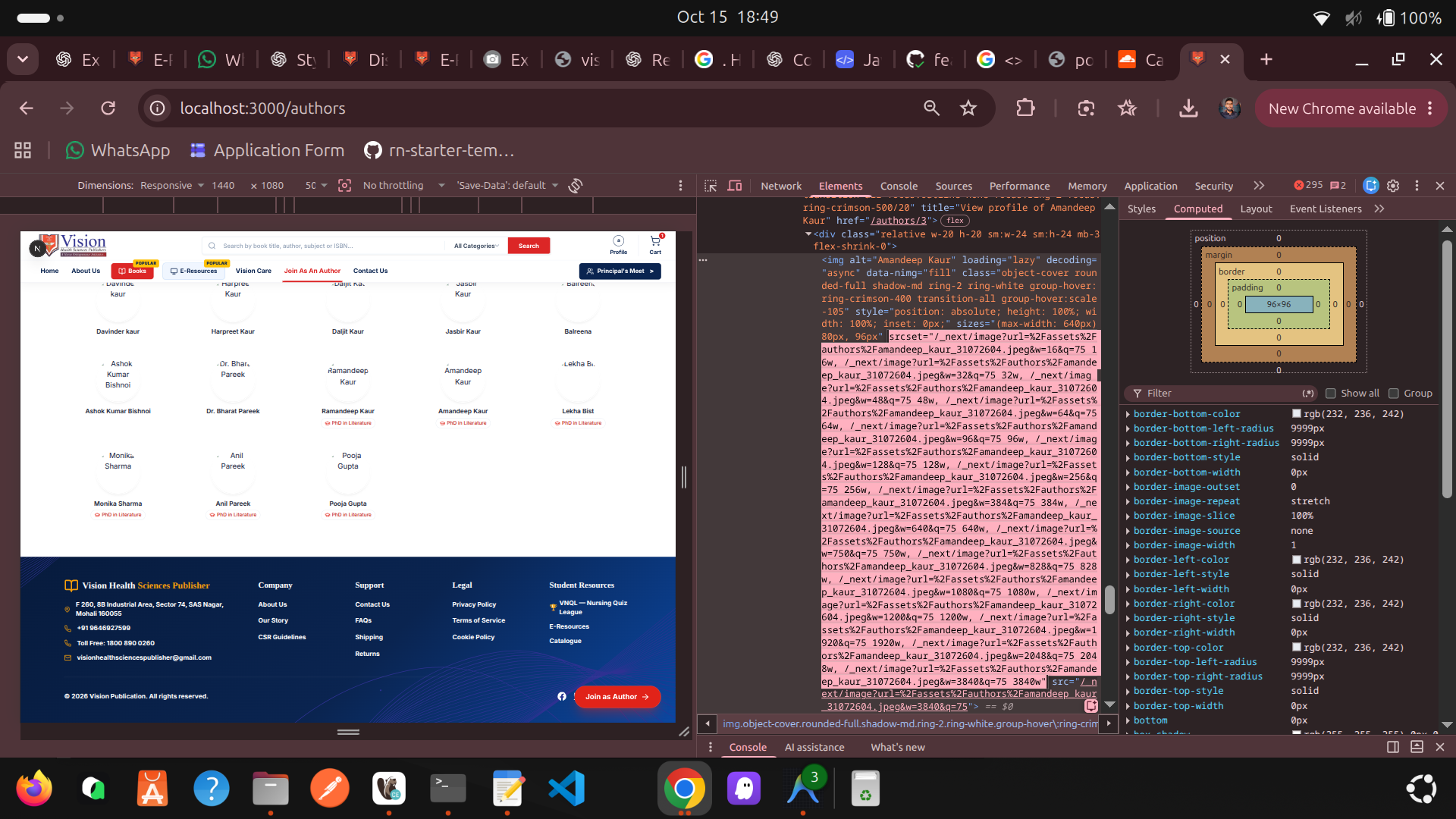Click the capture screenshot icon in device toolbar

tap(345, 186)
